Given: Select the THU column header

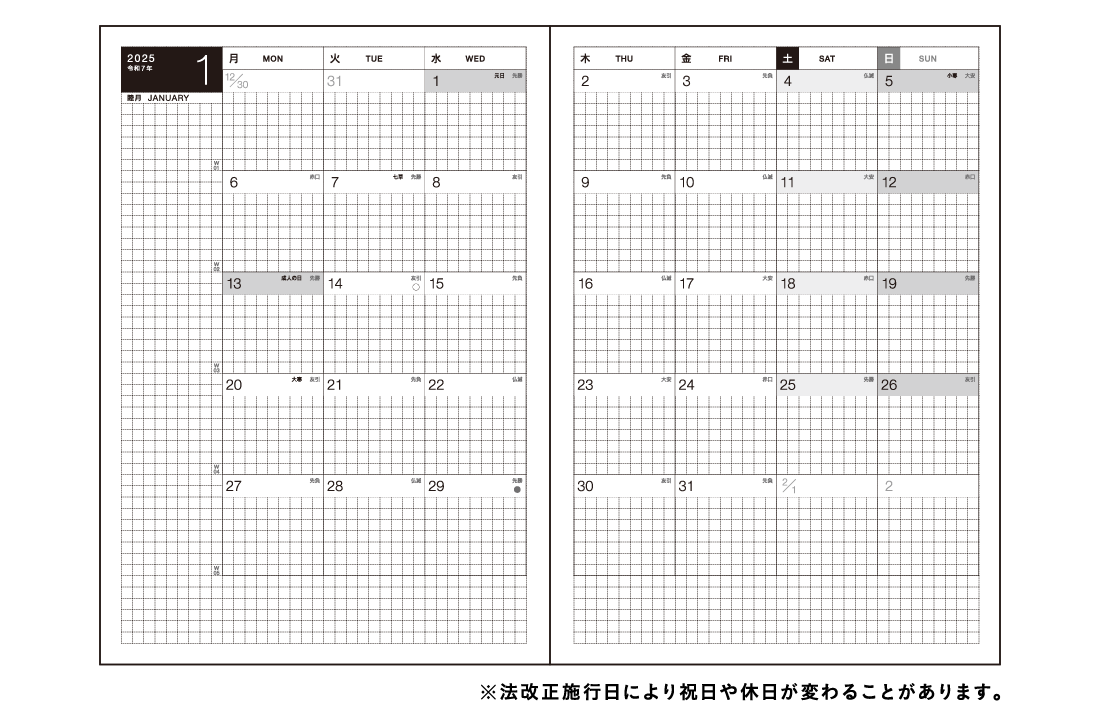Looking at the screenshot, I should pos(624,58).
